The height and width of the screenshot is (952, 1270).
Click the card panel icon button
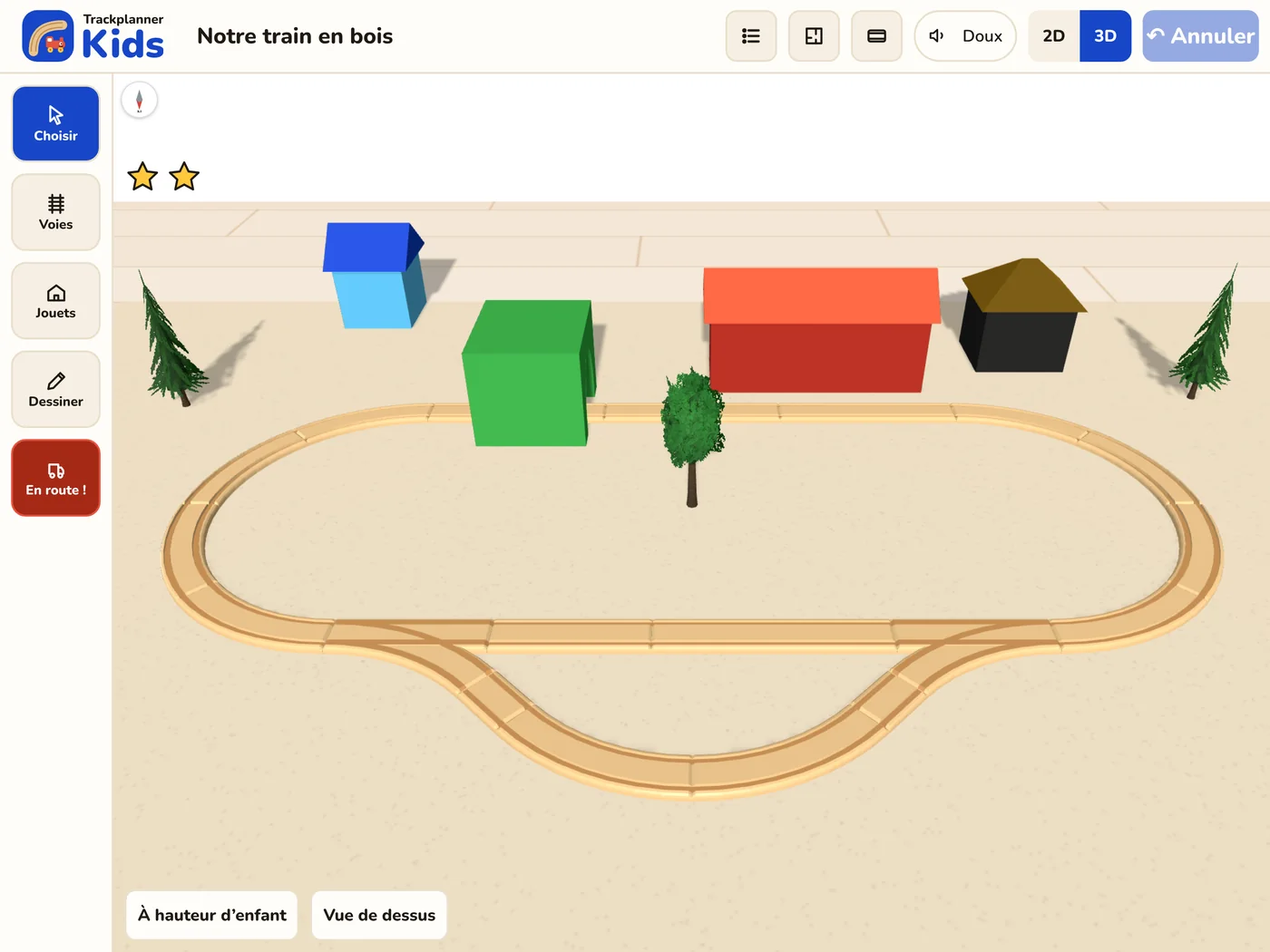[x=876, y=36]
